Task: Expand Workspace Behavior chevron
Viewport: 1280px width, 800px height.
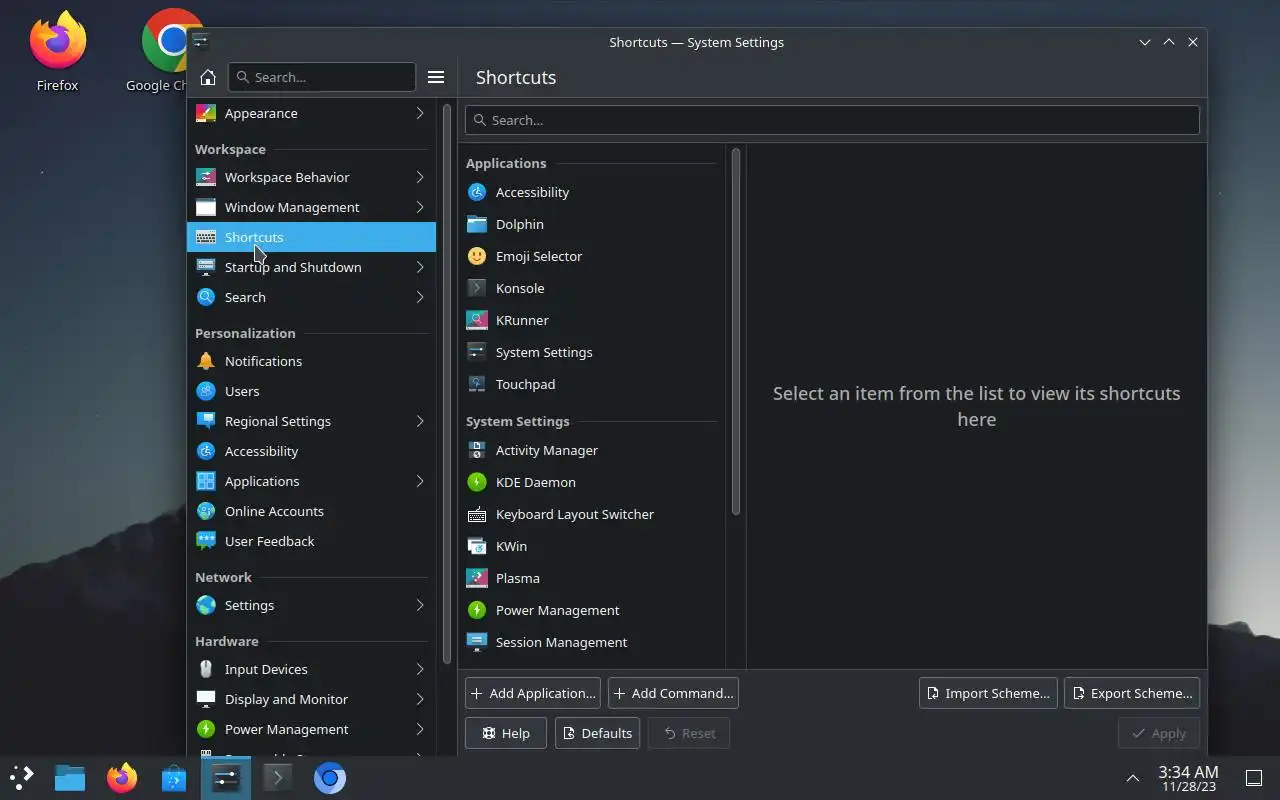Action: point(420,177)
